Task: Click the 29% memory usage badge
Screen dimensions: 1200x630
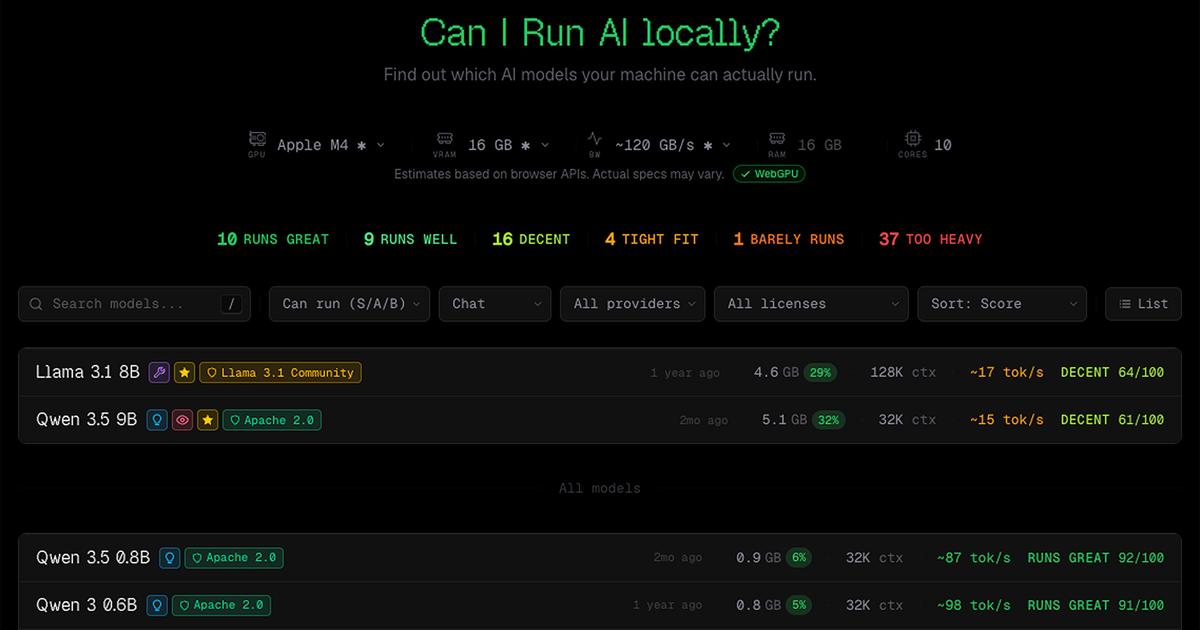Action: click(821, 372)
